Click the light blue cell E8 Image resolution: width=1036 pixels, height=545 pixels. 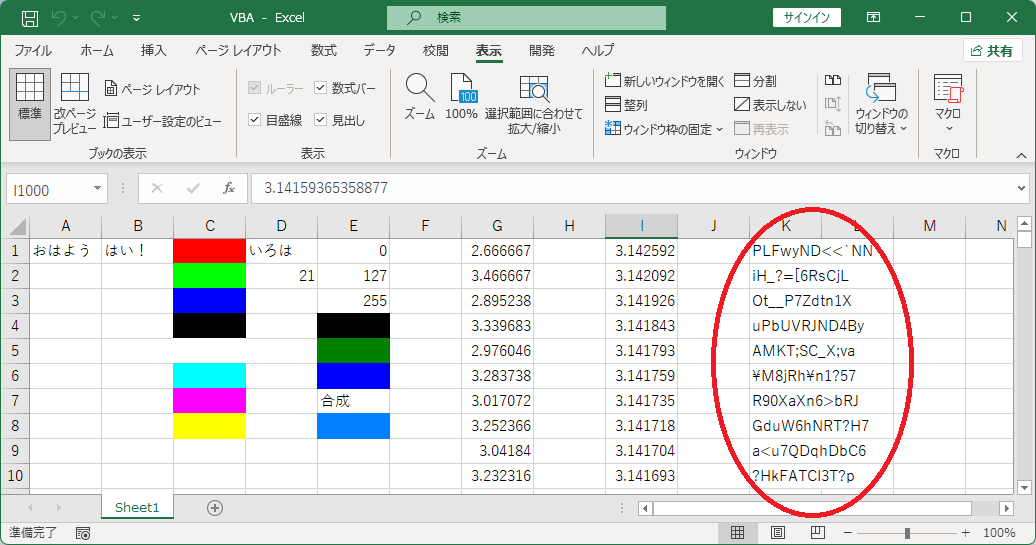point(353,426)
